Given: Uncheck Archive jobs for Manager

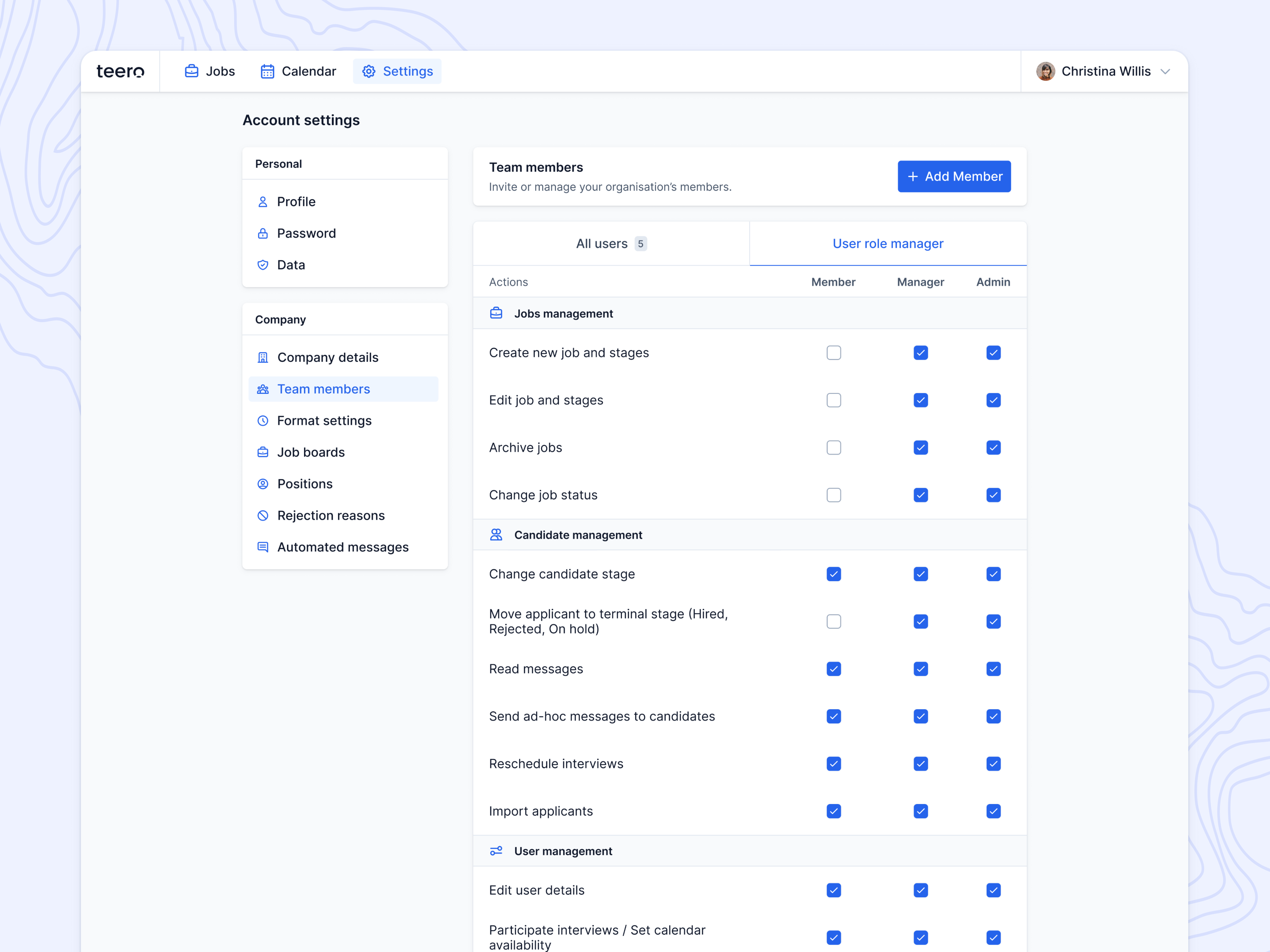Looking at the screenshot, I should [x=920, y=447].
